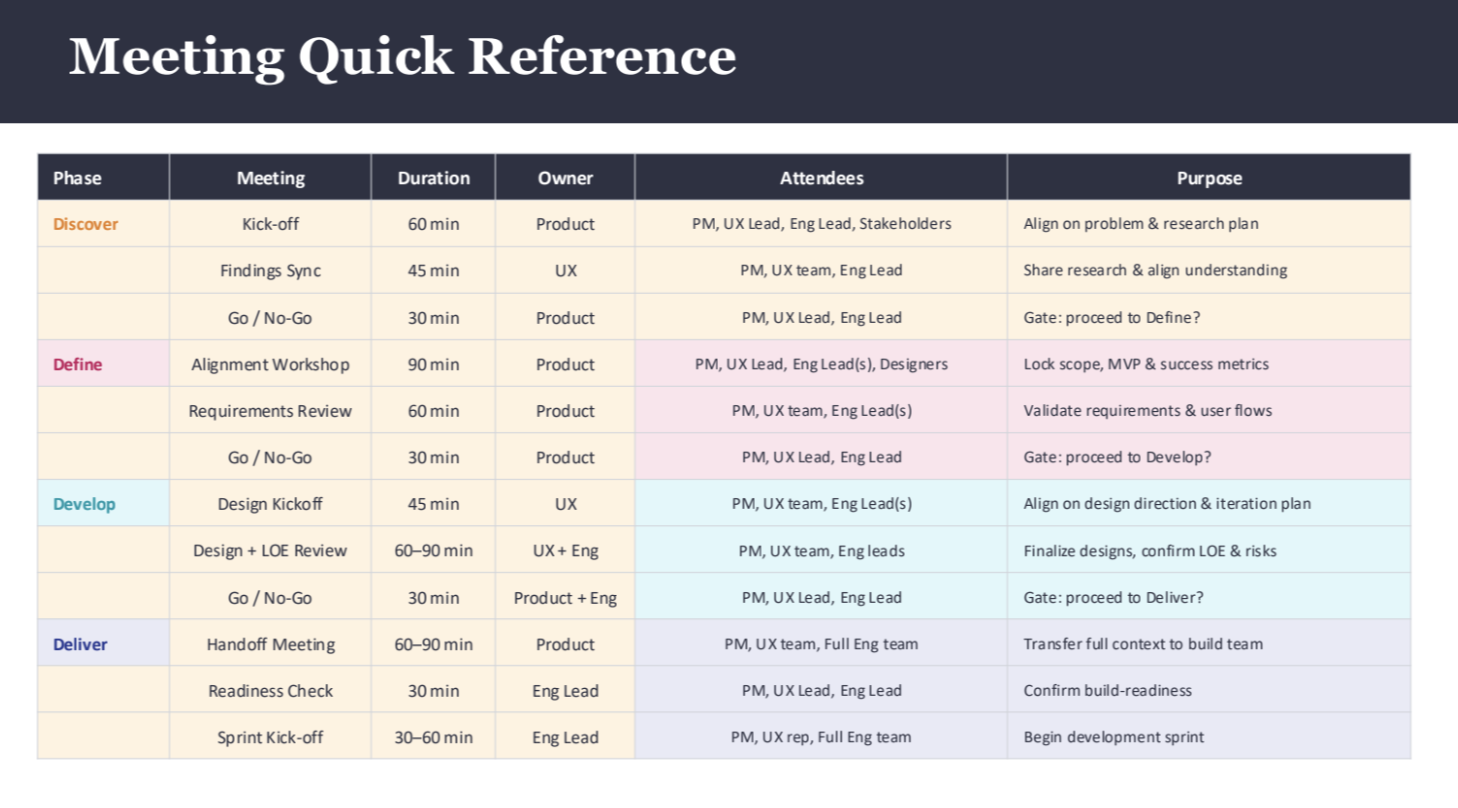Viewport: 1458px width, 808px height.
Task: Click the Gate: proceed to Define? cell
Action: coord(1110,317)
